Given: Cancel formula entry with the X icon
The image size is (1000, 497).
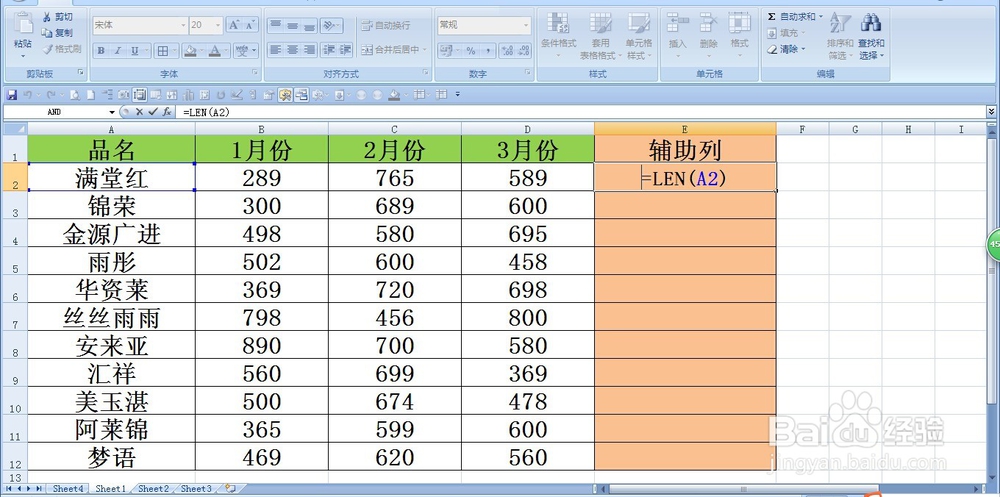Looking at the screenshot, I should [x=140, y=112].
